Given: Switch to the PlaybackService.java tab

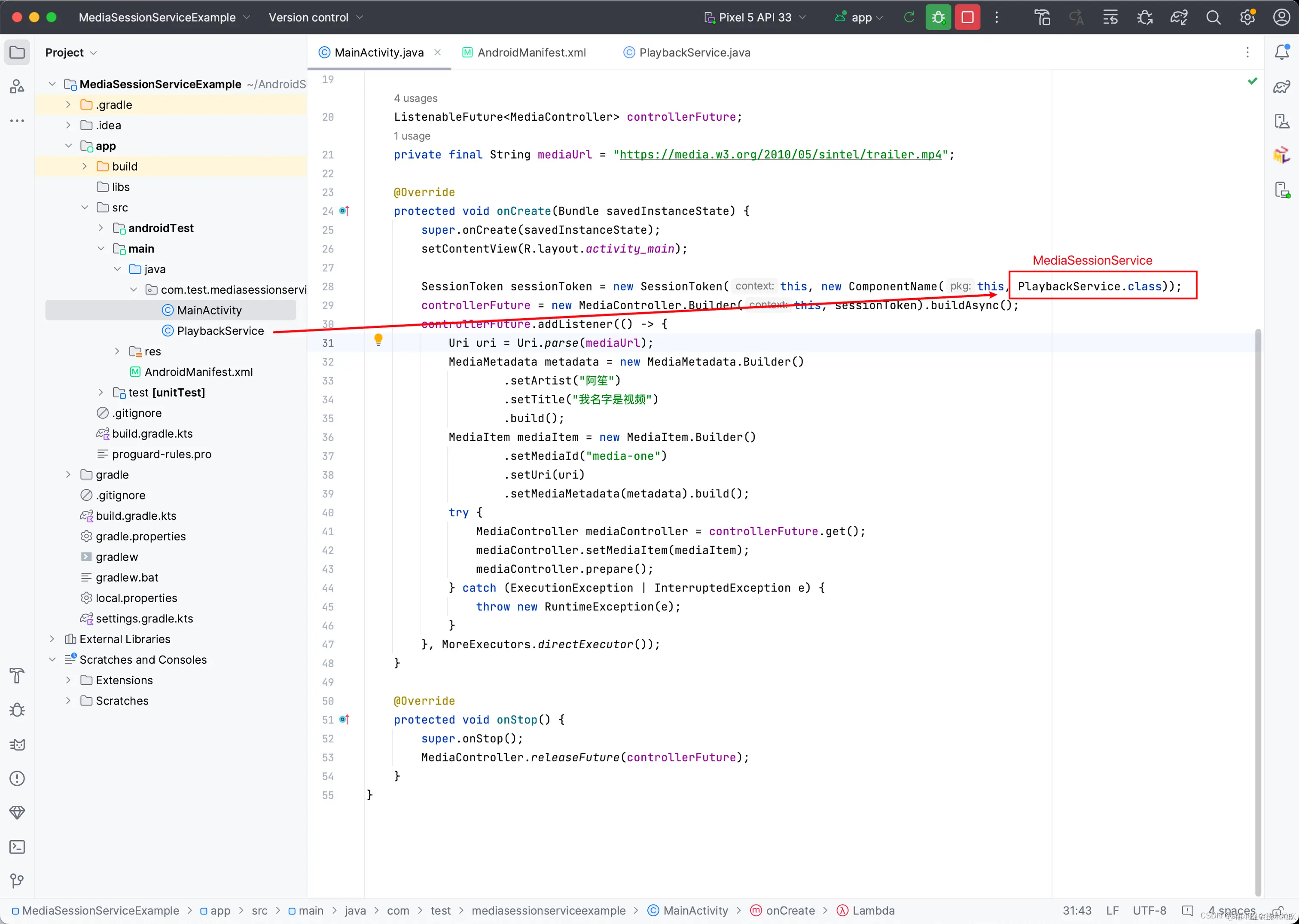Looking at the screenshot, I should click(x=694, y=52).
